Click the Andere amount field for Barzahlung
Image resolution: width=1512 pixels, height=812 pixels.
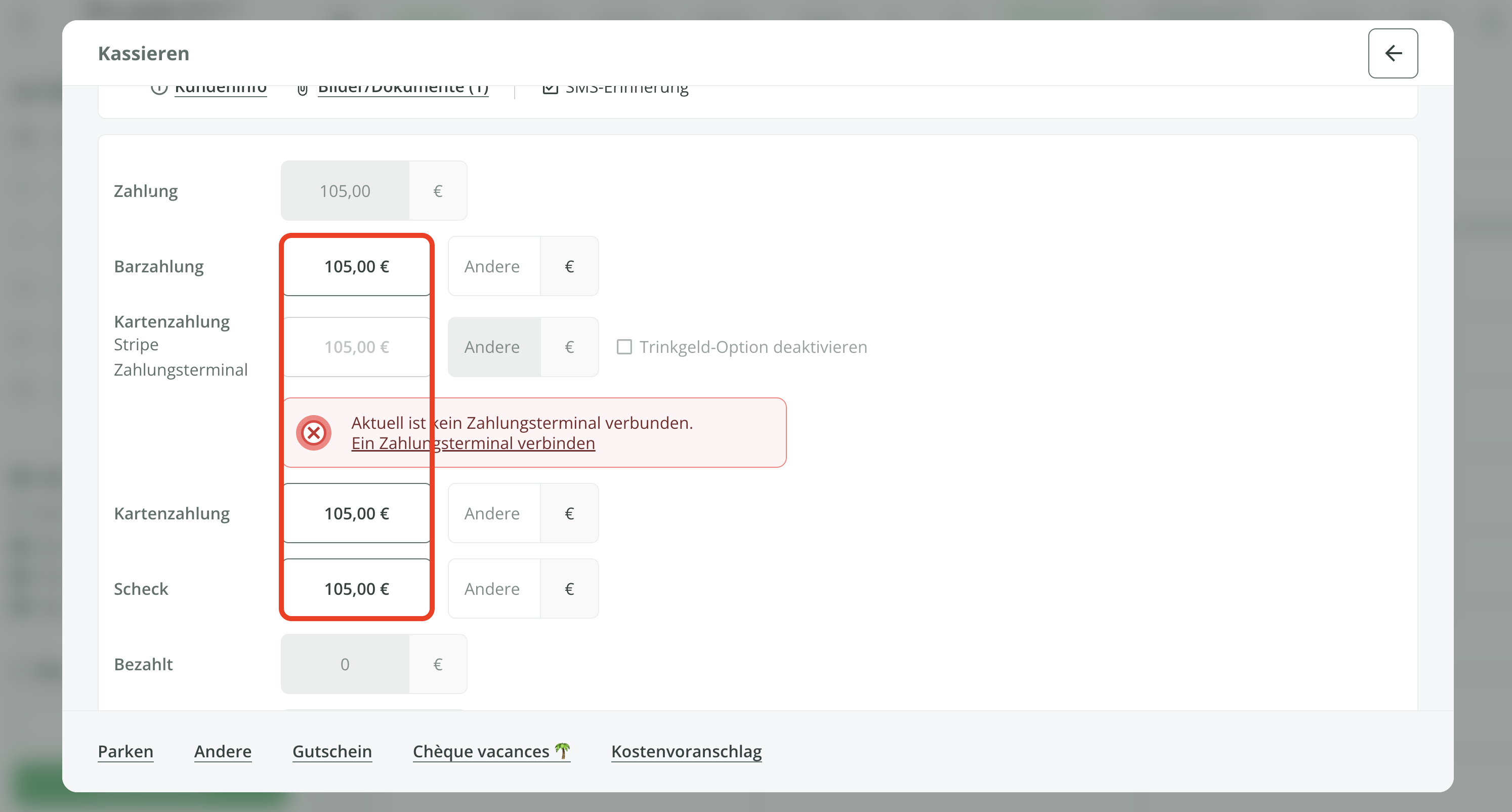tap(493, 267)
